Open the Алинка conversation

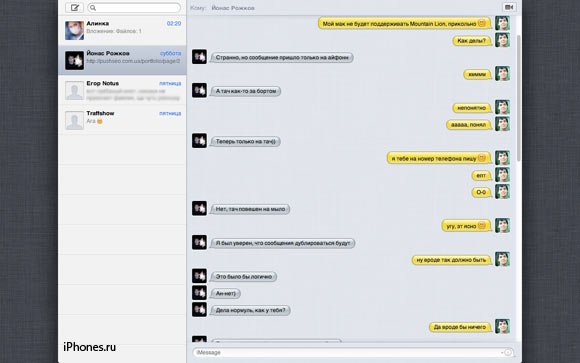pos(122,30)
